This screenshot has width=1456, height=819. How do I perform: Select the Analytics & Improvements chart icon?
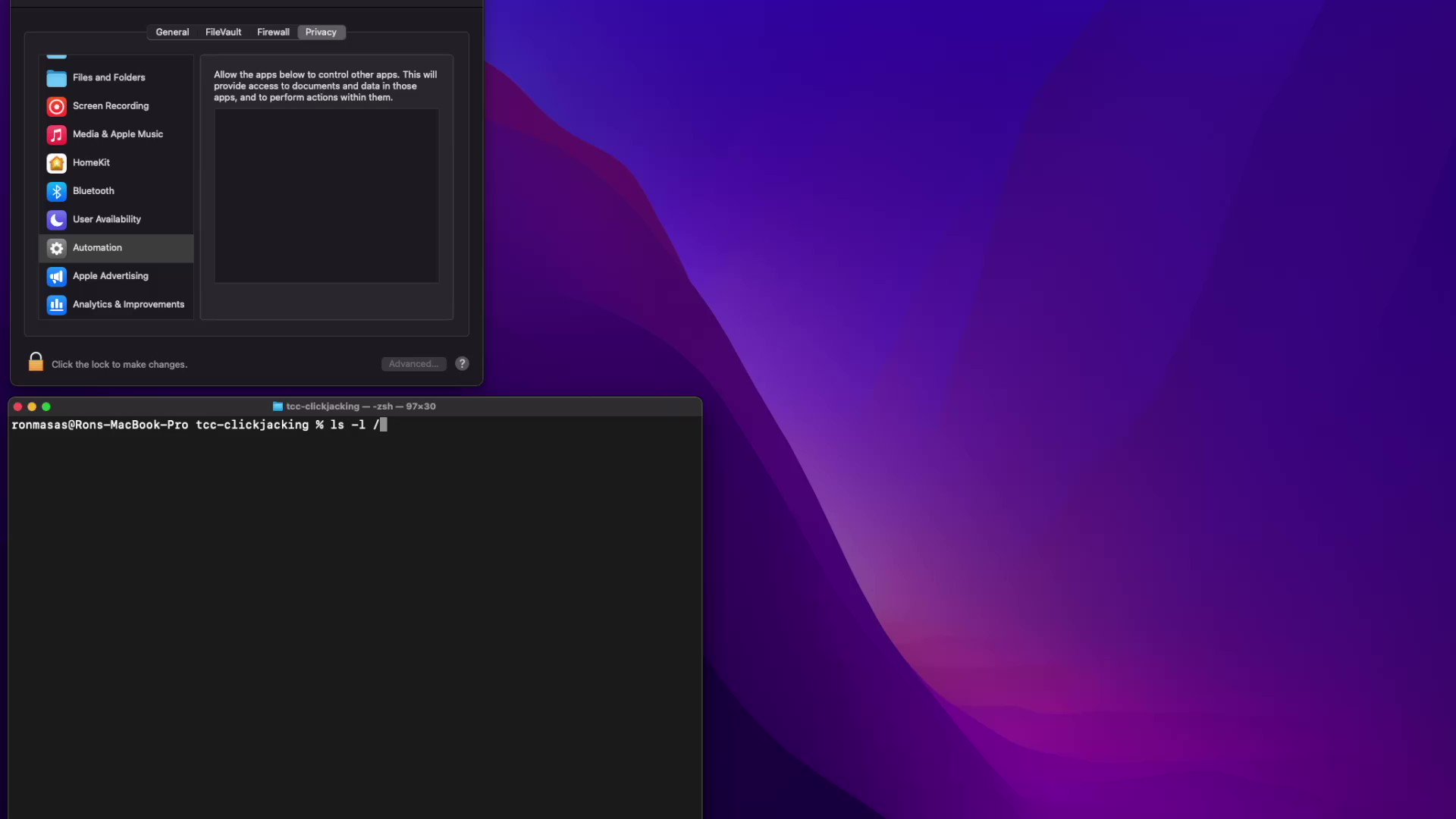coord(57,305)
